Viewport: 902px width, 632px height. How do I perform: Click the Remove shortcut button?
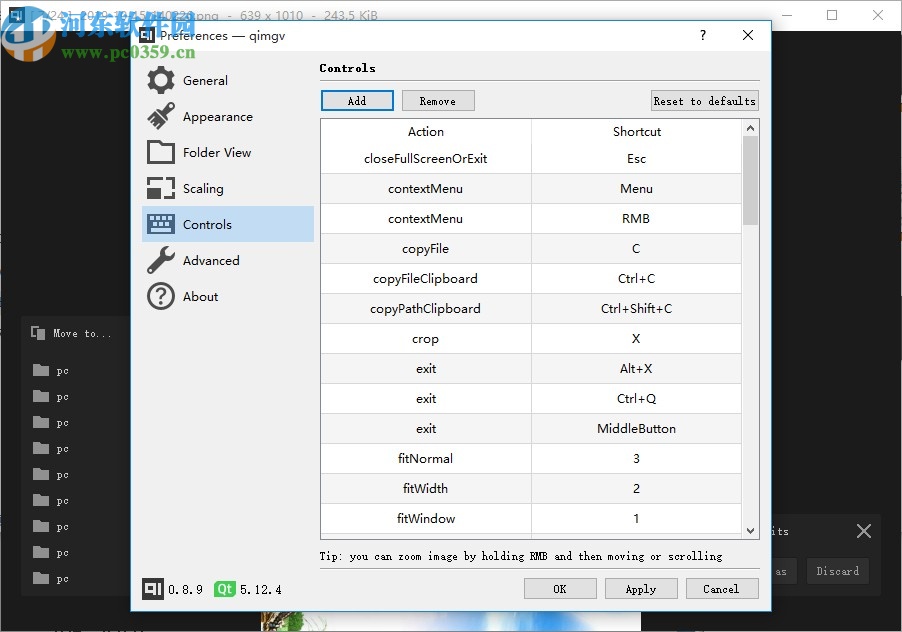click(438, 101)
